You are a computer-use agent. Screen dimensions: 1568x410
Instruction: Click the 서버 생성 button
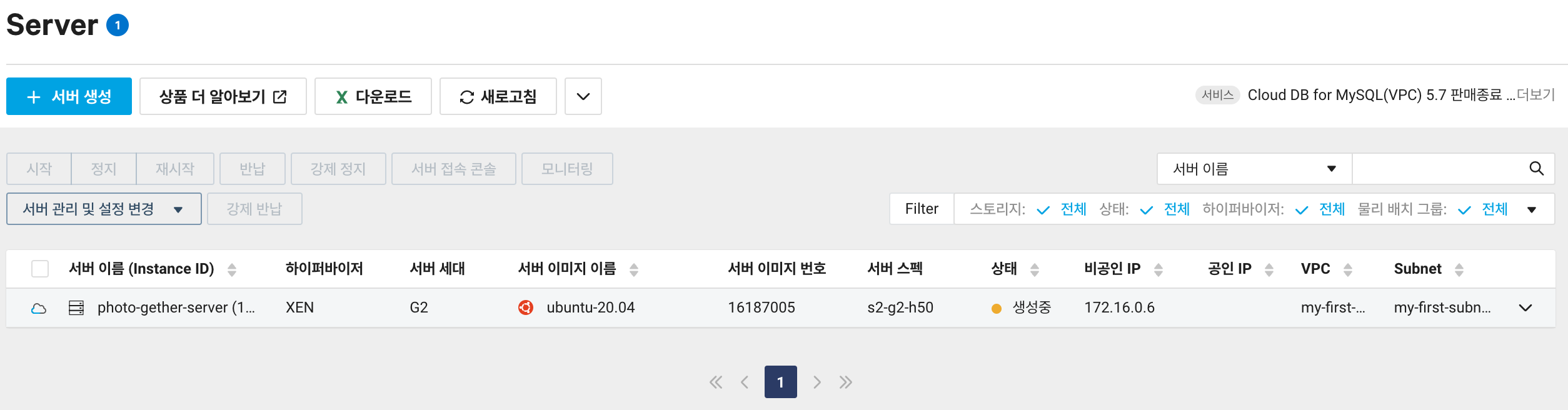pyautogui.click(x=69, y=96)
